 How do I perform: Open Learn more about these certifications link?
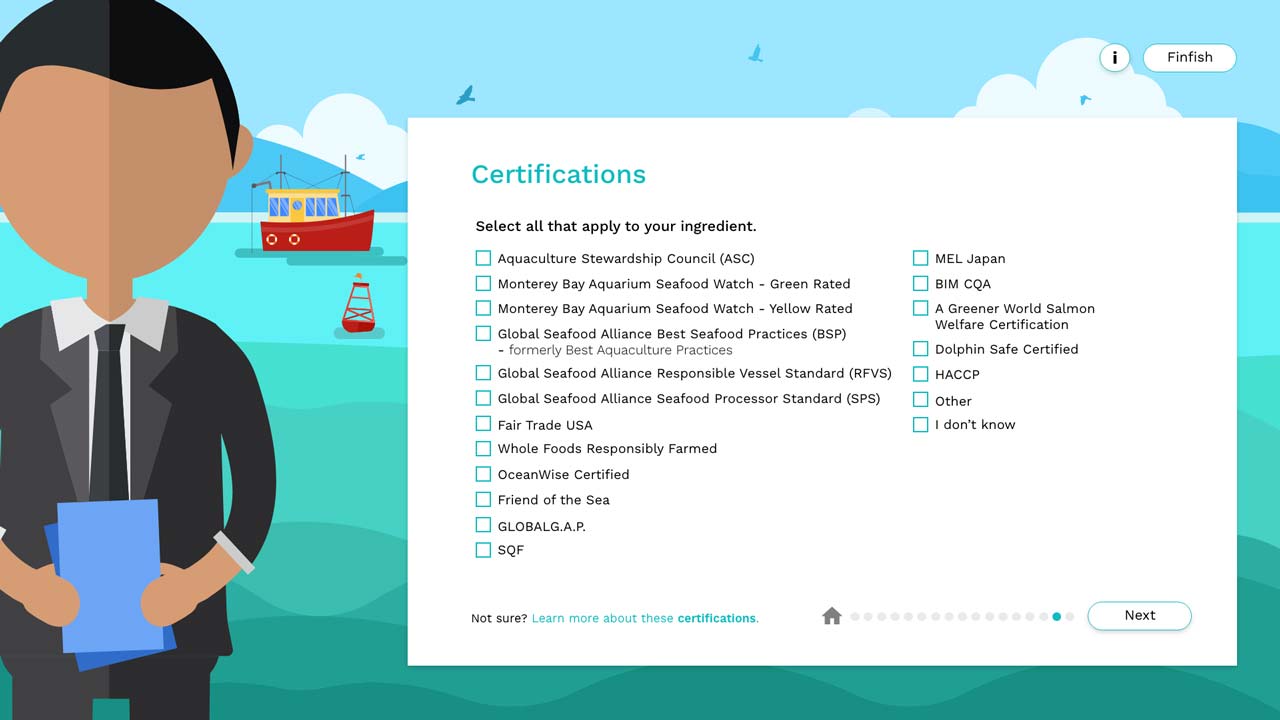(x=645, y=618)
